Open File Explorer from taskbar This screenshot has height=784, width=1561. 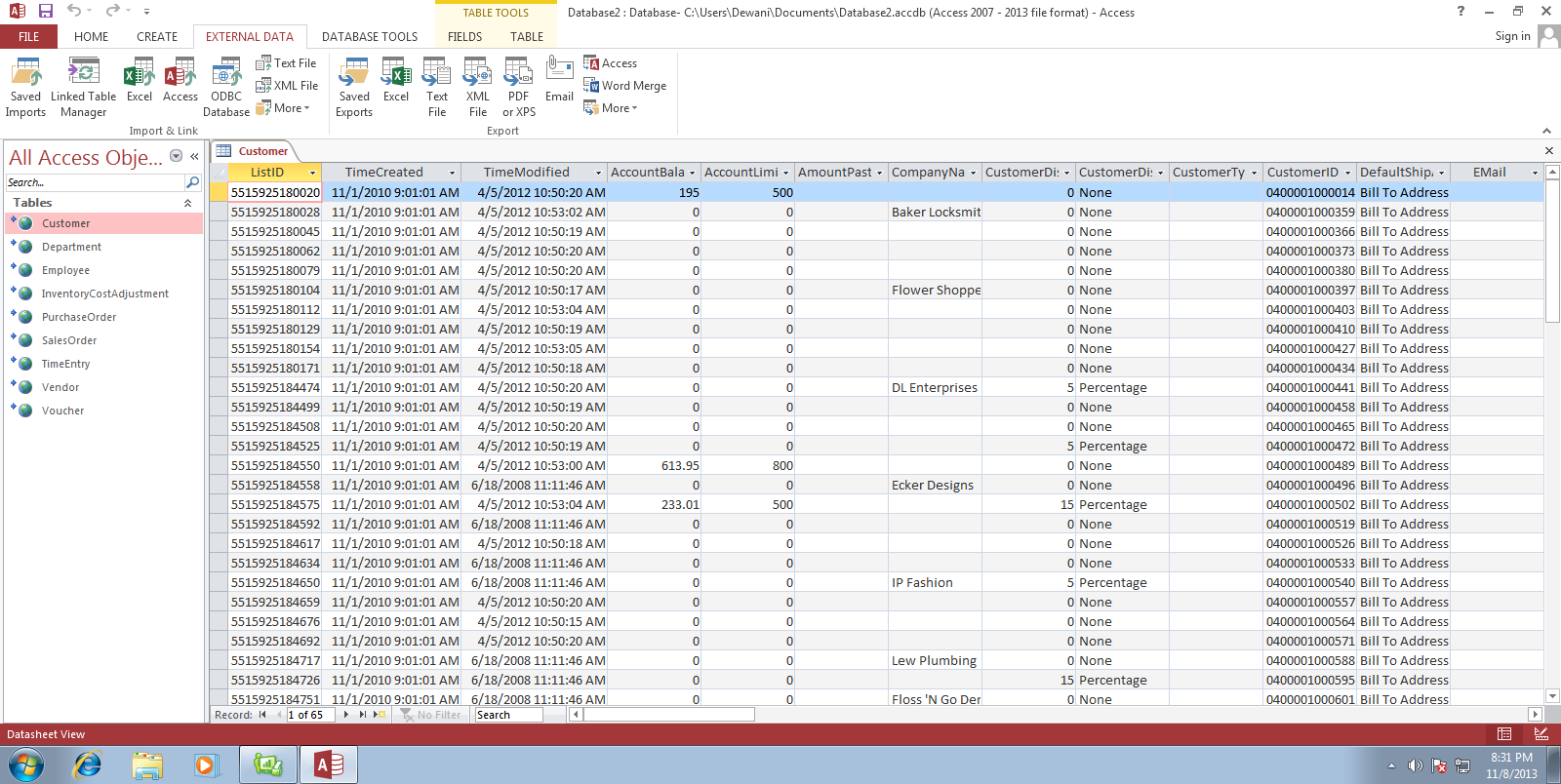point(147,765)
